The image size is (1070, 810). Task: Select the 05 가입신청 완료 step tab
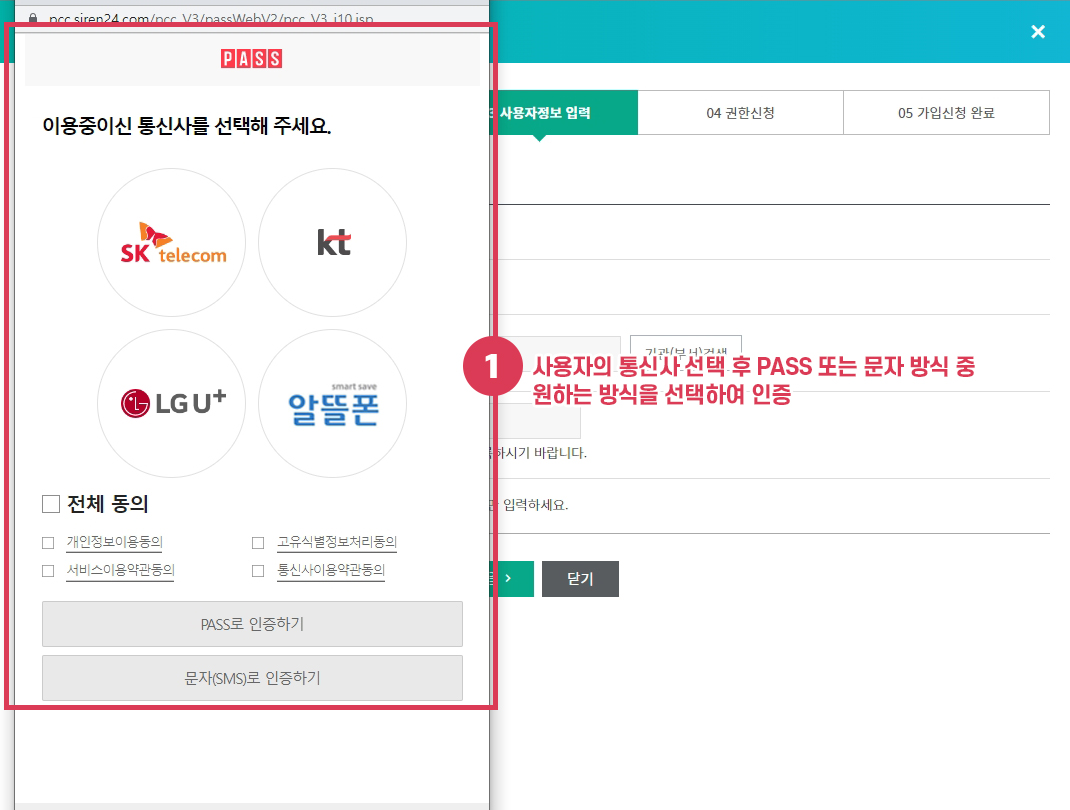946,113
